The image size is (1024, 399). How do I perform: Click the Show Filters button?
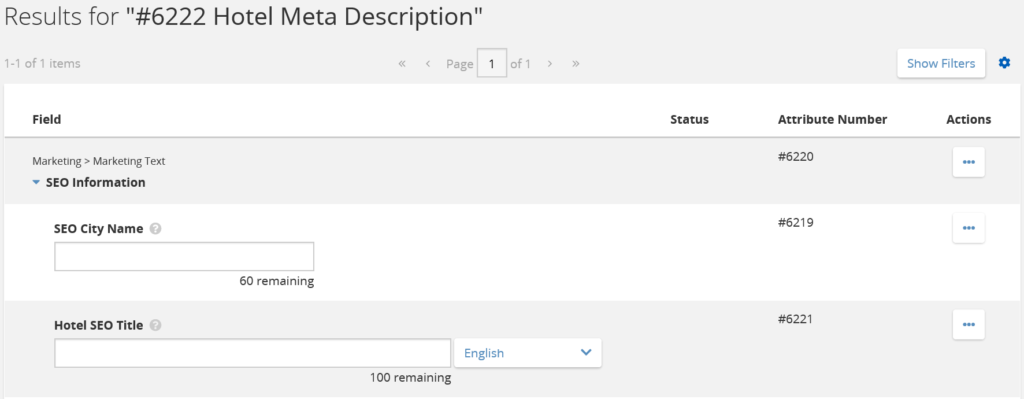941,63
